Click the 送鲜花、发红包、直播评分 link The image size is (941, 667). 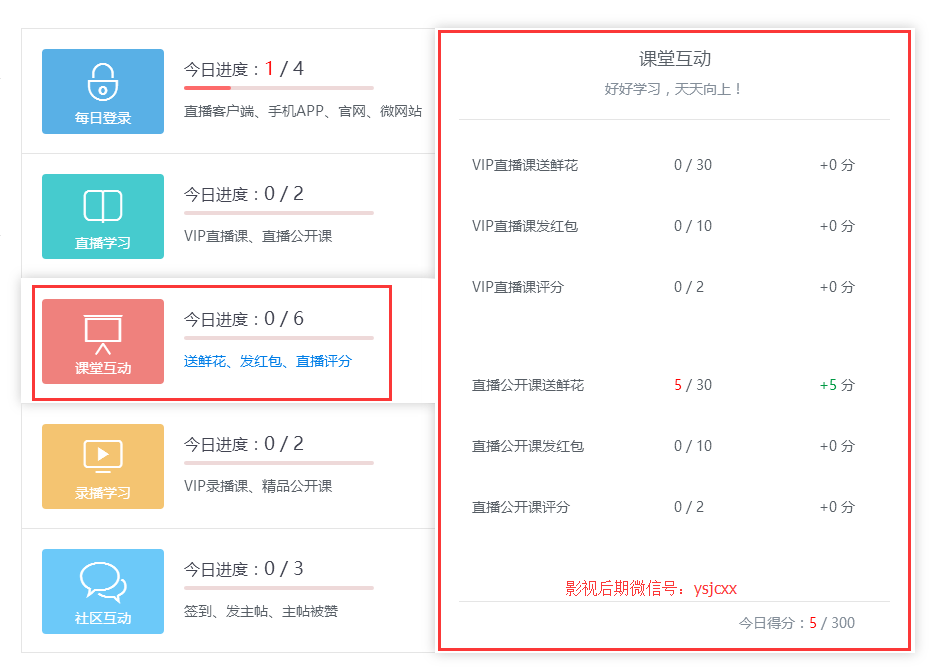coord(268,361)
